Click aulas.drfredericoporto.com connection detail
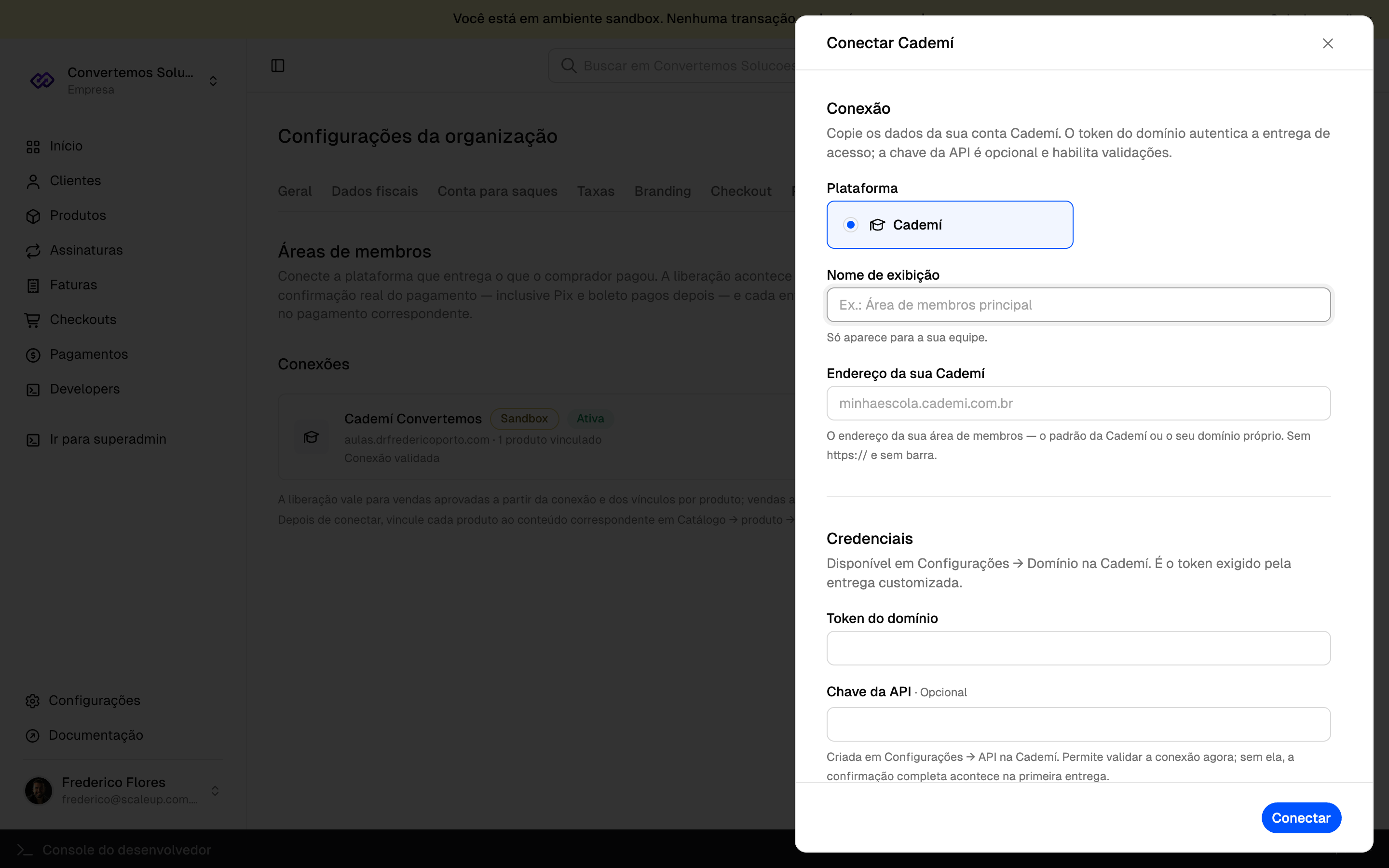 point(417,440)
